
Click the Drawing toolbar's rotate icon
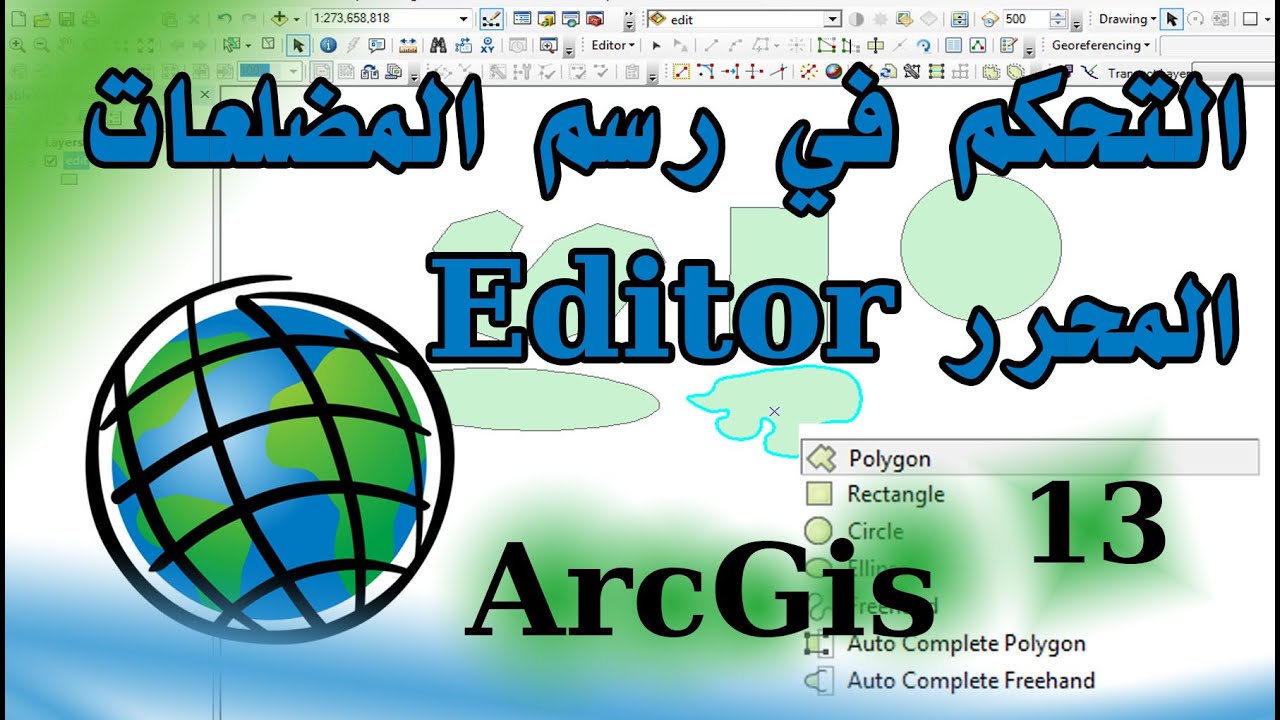[1195, 19]
